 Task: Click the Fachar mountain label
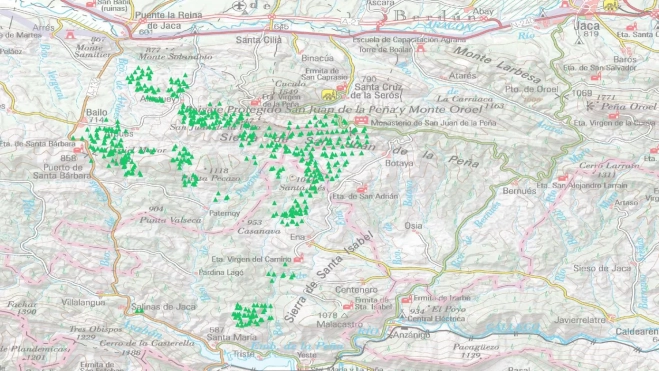[22, 304]
